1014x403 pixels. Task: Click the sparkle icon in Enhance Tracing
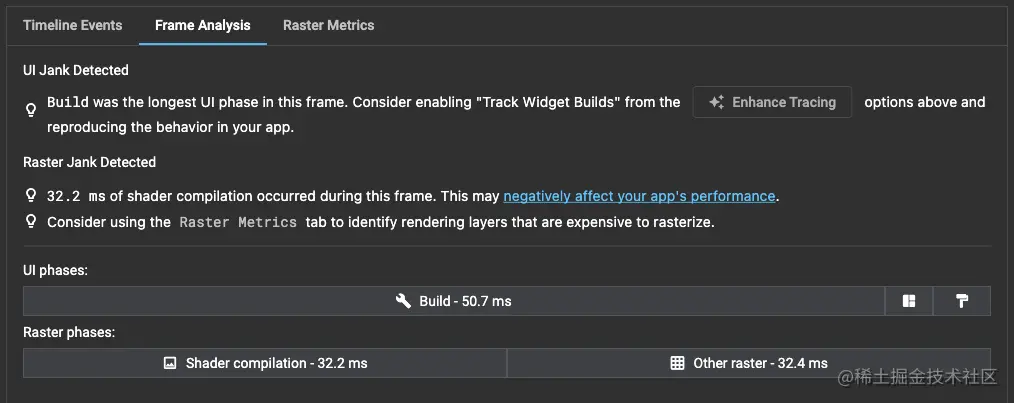[716, 102]
